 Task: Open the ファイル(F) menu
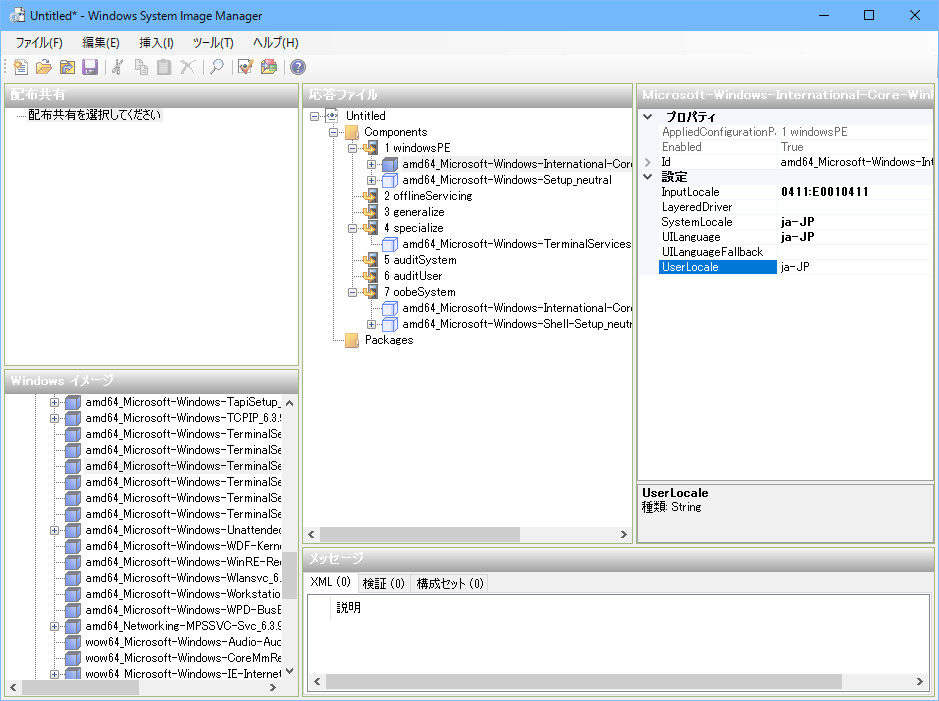click(x=39, y=43)
